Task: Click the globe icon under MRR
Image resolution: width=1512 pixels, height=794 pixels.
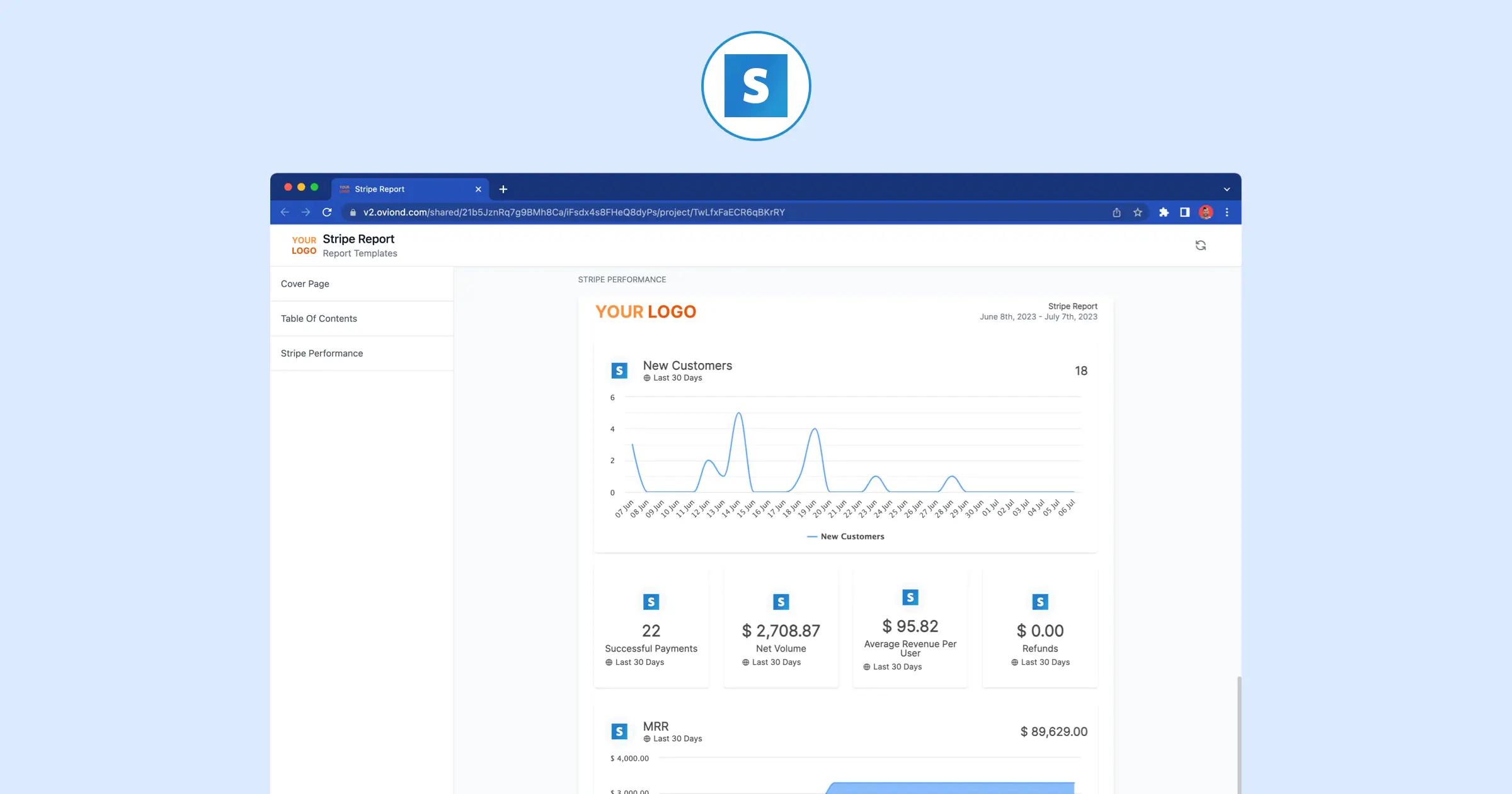Action: coord(647,739)
